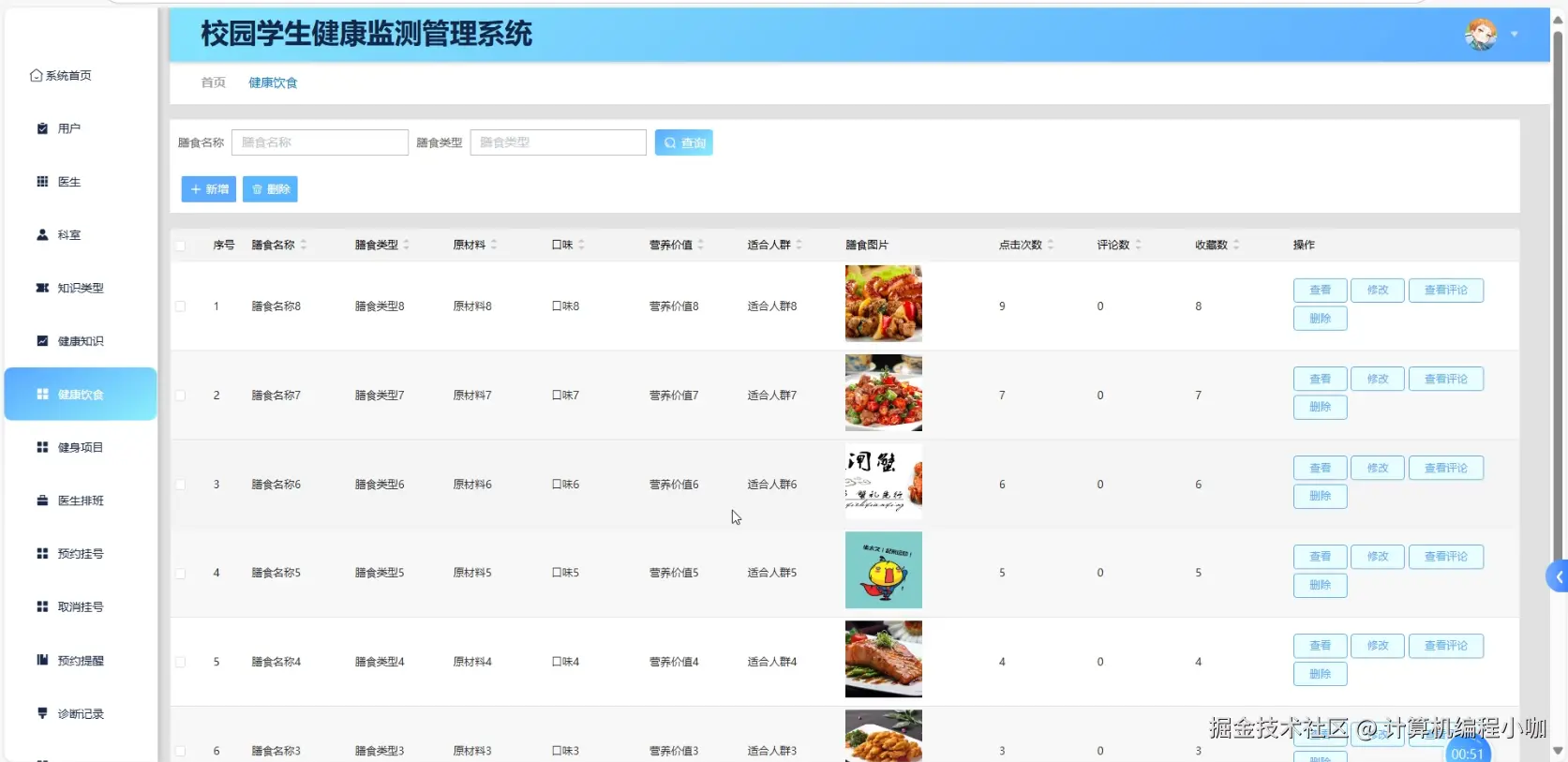Image resolution: width=1568 pixels, height=762 pixels.
Task: Tick the checkbox for row 膳食名称5
Action: click(x=180, y=573)
